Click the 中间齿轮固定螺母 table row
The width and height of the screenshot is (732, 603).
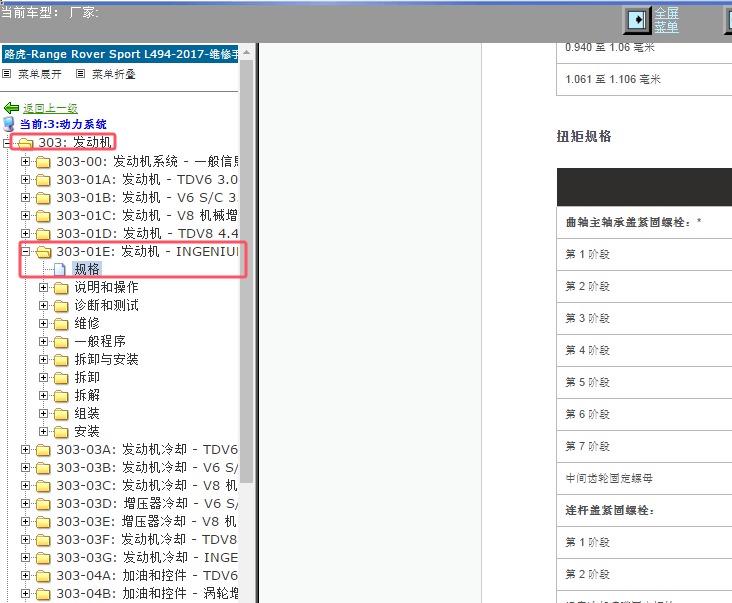tap(644, 478)
